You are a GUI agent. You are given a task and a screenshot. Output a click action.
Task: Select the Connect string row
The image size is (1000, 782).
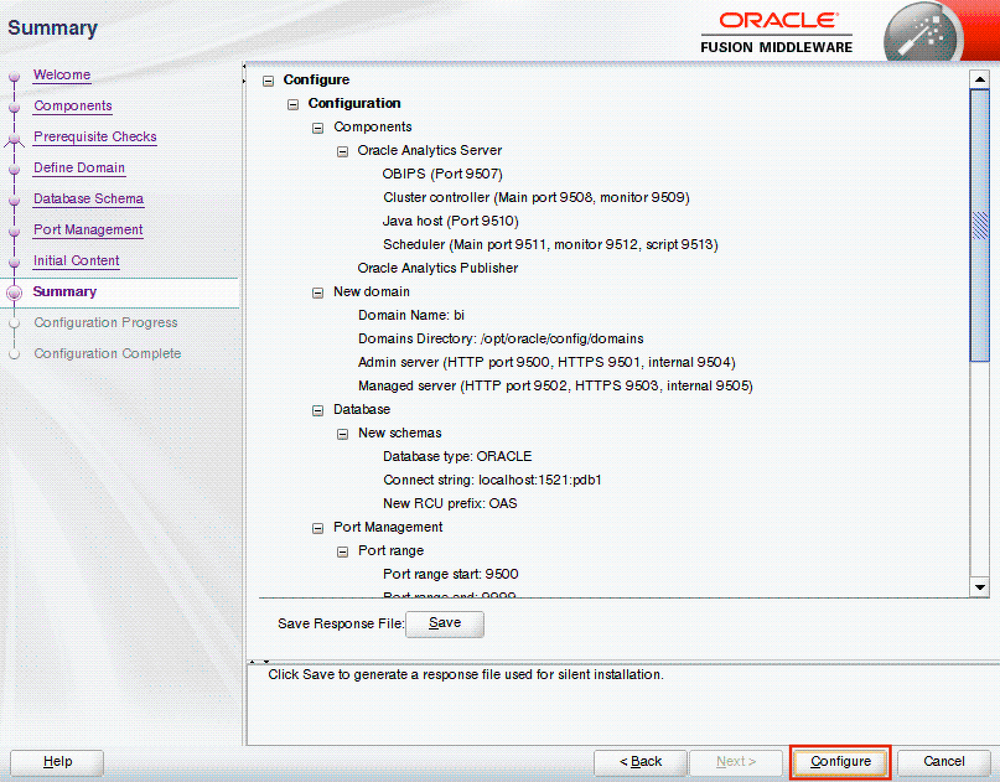pos(492,480)
